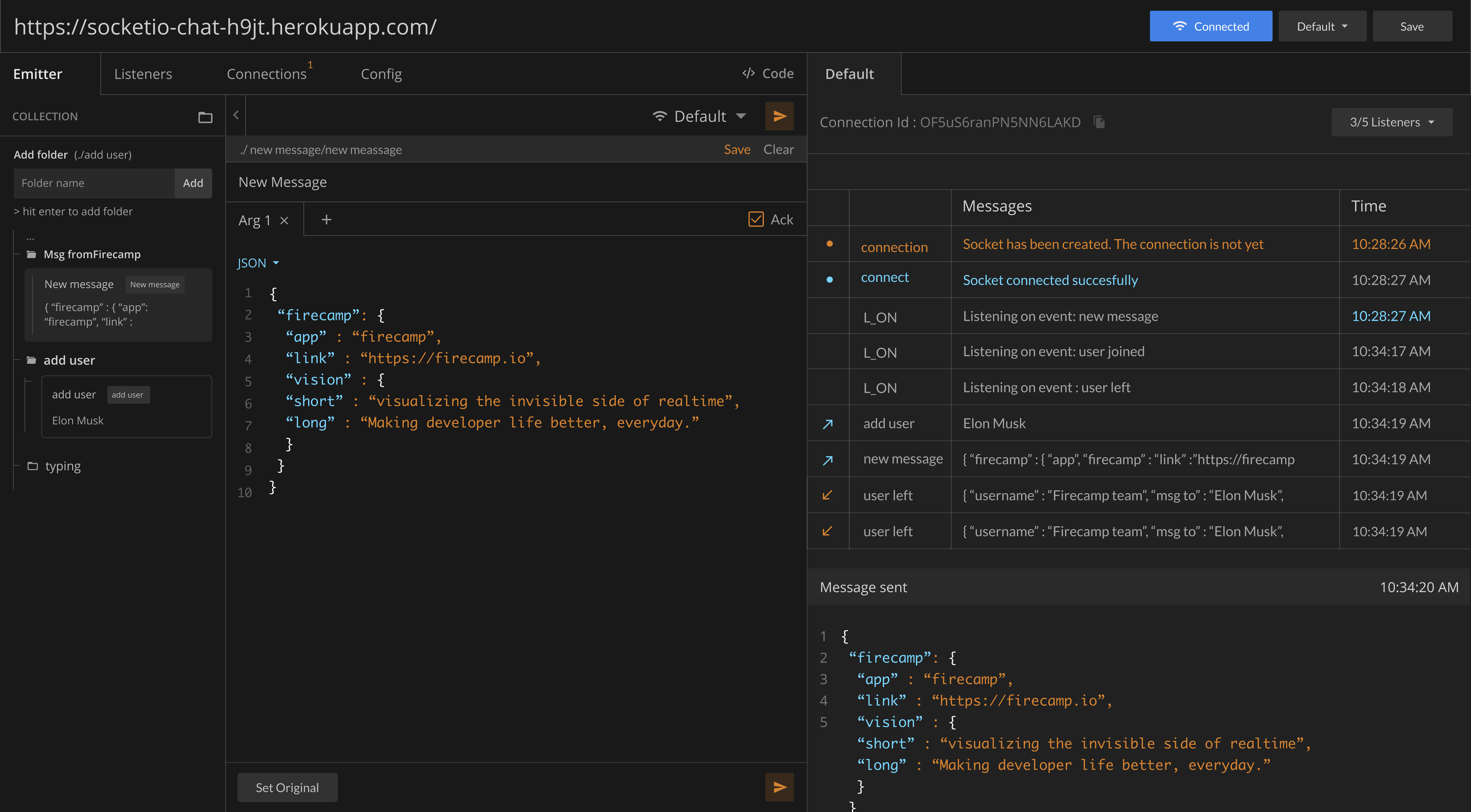This screenshot has height=812, width=1471.
Task: Switch to the Listeners tab
Action: point(143,73)
